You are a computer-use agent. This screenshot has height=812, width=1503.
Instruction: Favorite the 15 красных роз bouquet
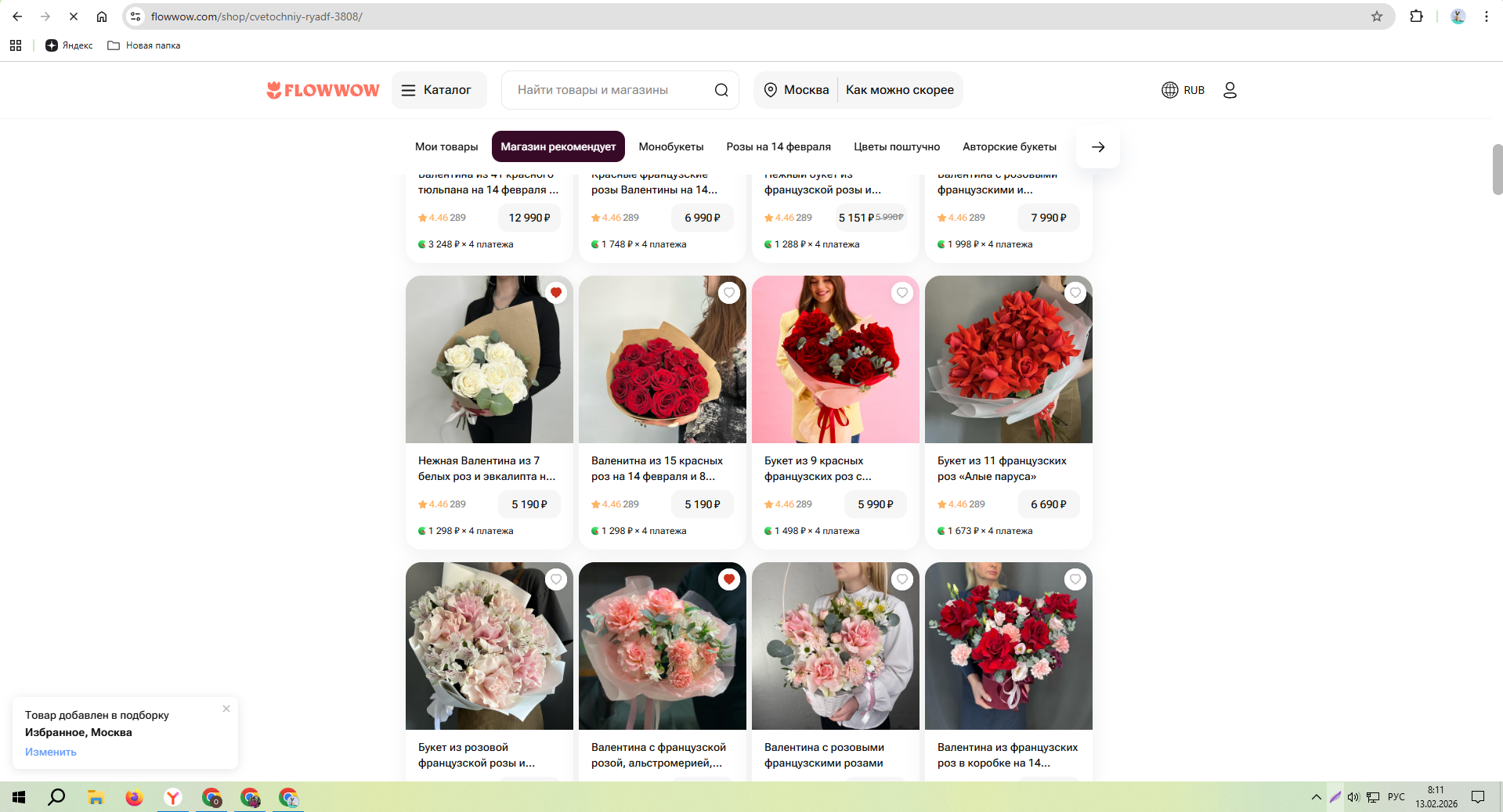pos(729,293)
